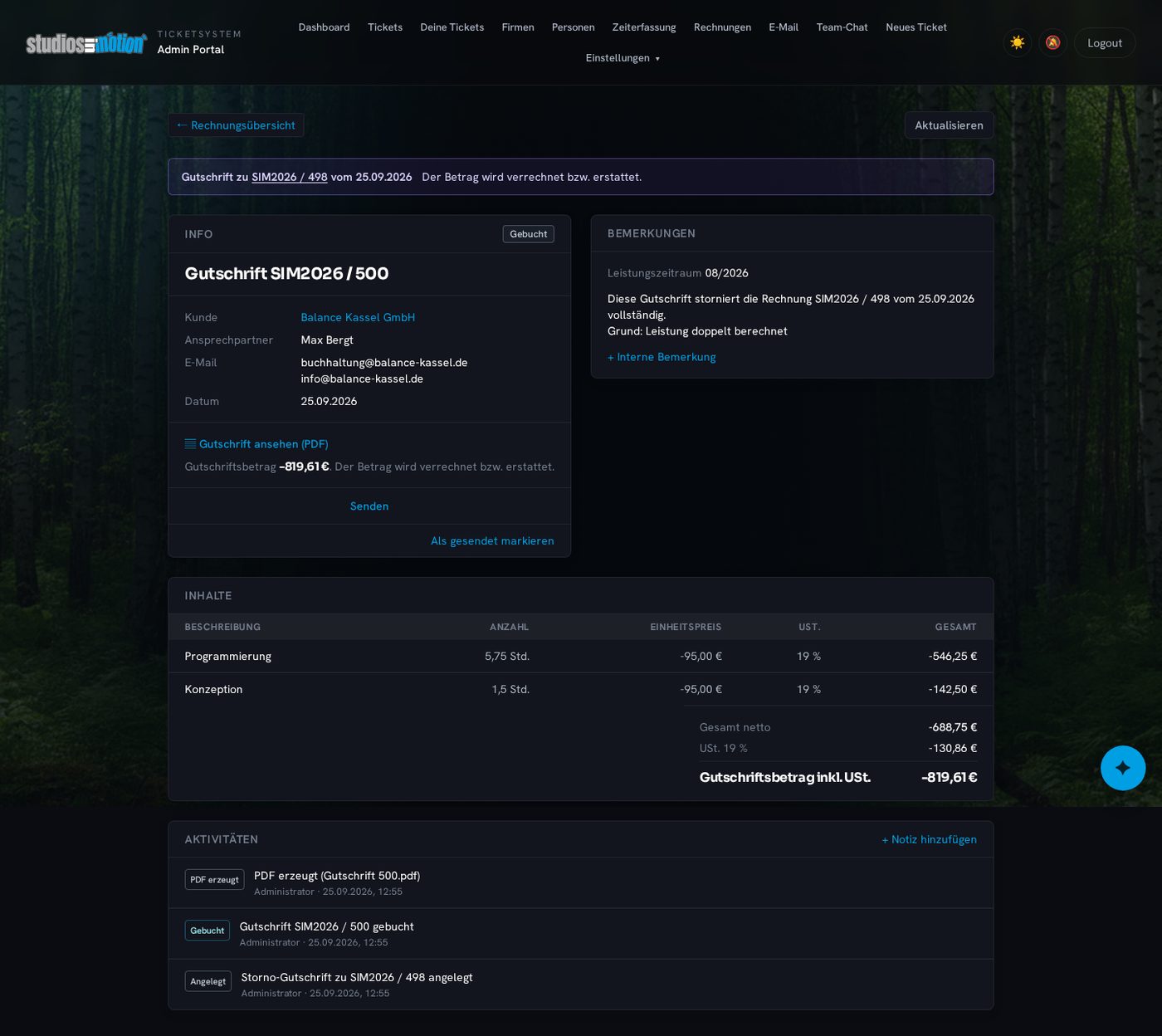The image size is (1162, 1036).
Task: Click the Leistungszeitraum value 08/2026
Action: point(726,273)
